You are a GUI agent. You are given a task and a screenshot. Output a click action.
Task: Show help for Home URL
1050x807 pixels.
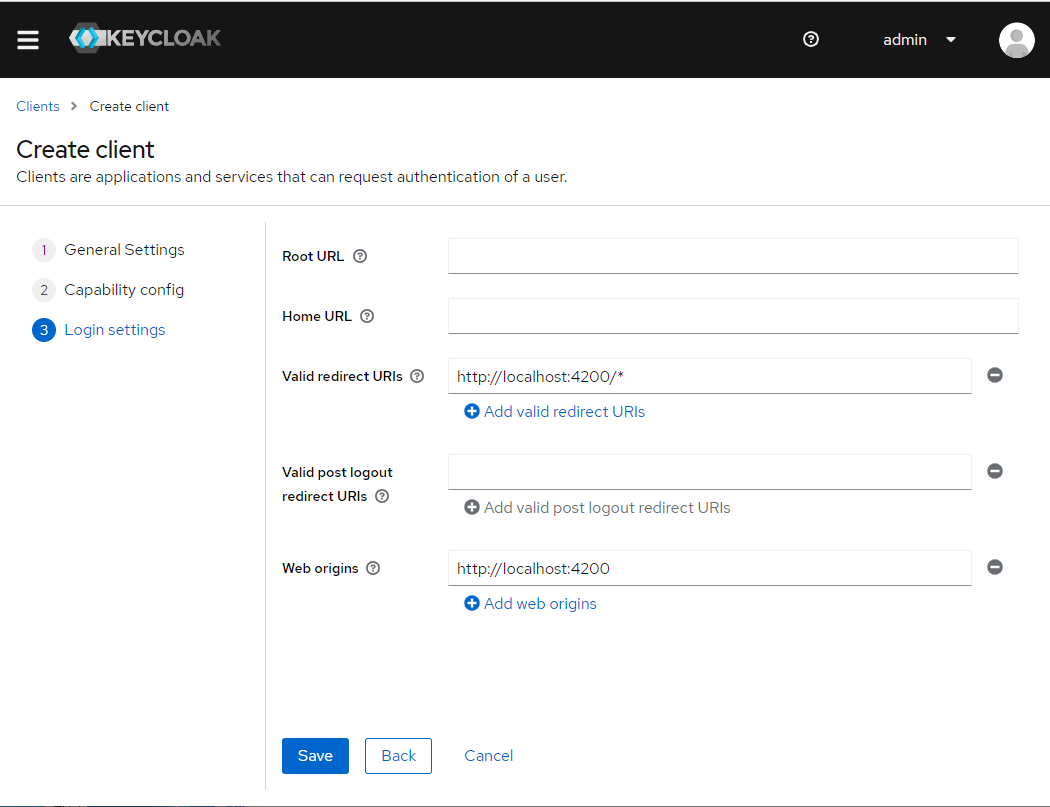pyautogui.click(x=367, y=316)
